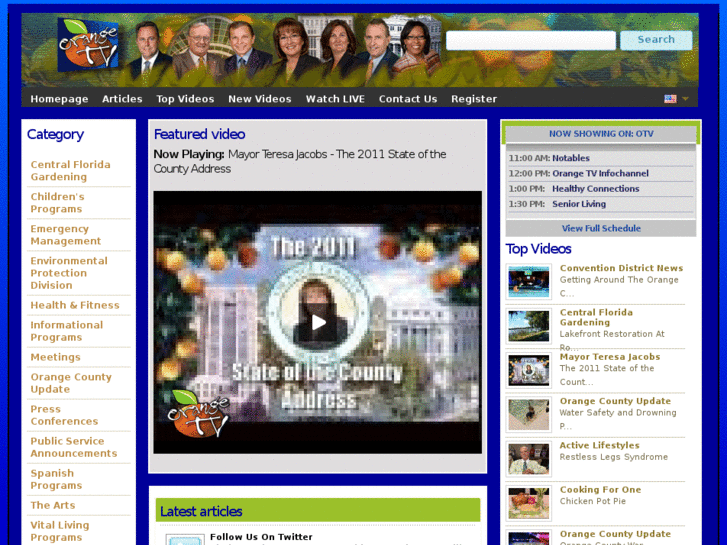The image size is (727, 545).
Task: Click Active Lifestyles video title
Action: 599,445
